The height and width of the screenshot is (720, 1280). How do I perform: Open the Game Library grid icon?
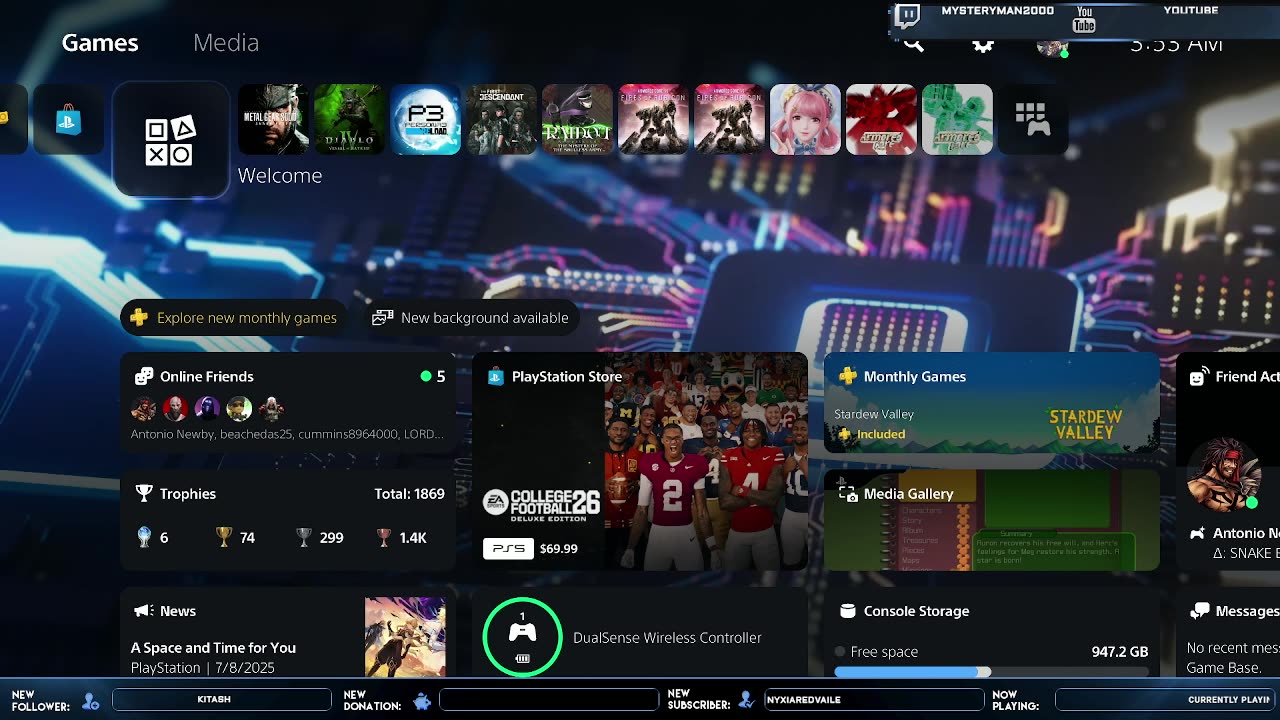[x=1033, y=120]
